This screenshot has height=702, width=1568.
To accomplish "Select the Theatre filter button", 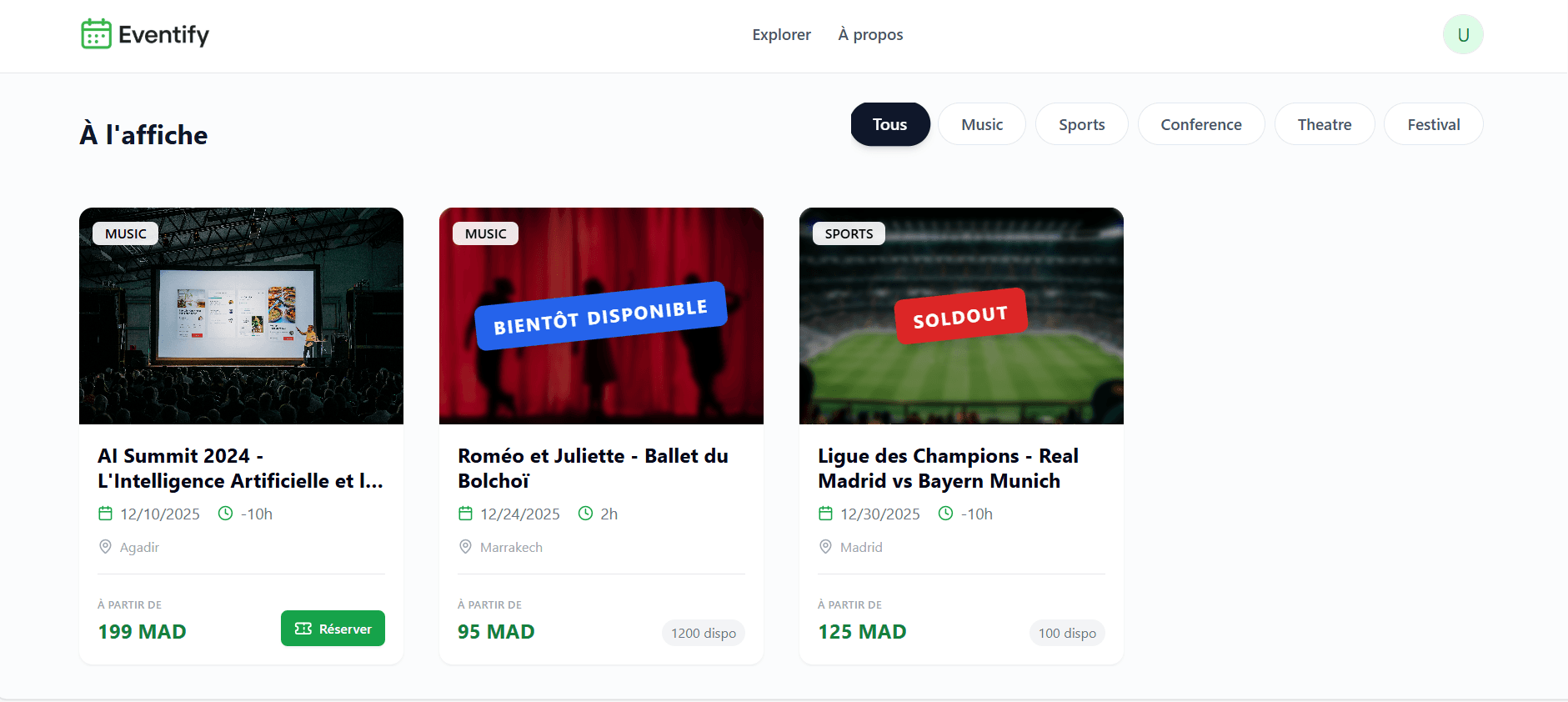I will click(x=1325, y=123).
